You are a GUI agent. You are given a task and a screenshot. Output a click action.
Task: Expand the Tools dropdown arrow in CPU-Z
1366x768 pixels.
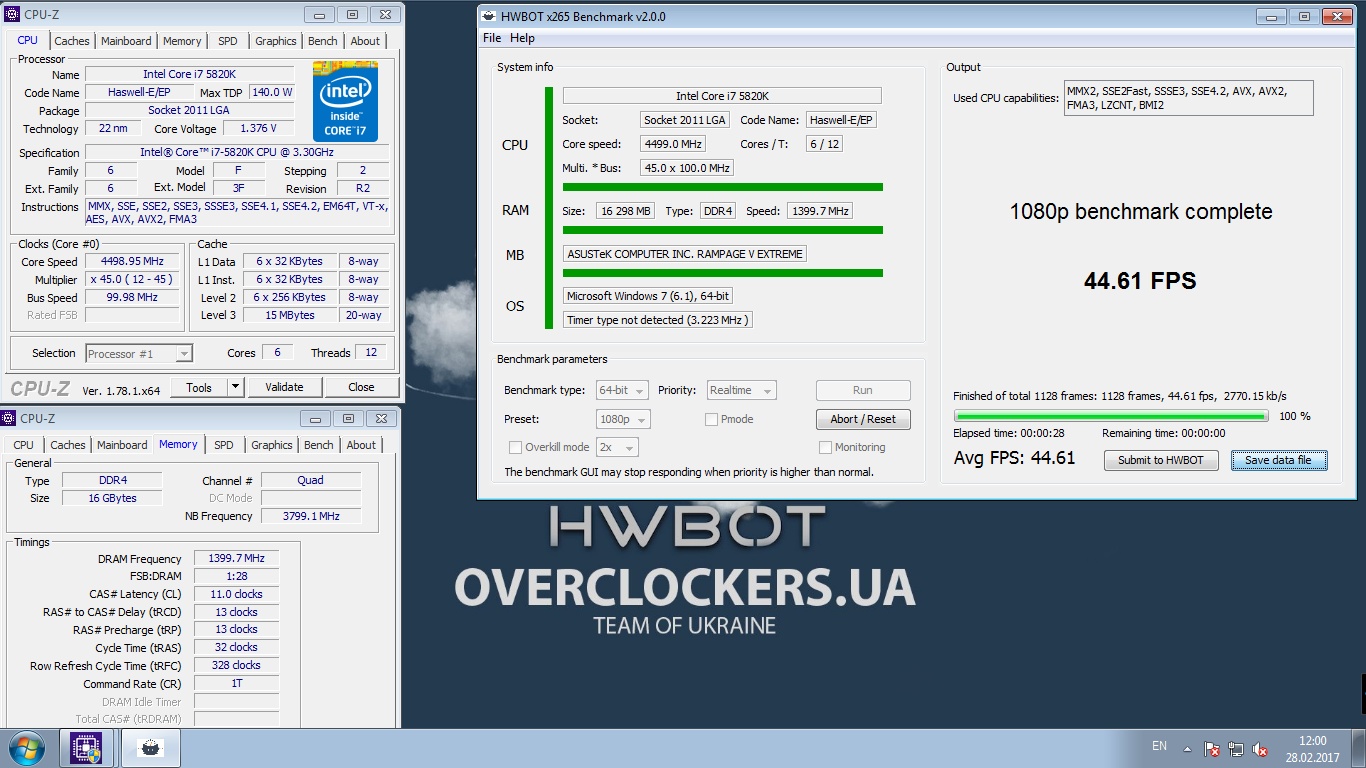point(235,387)
